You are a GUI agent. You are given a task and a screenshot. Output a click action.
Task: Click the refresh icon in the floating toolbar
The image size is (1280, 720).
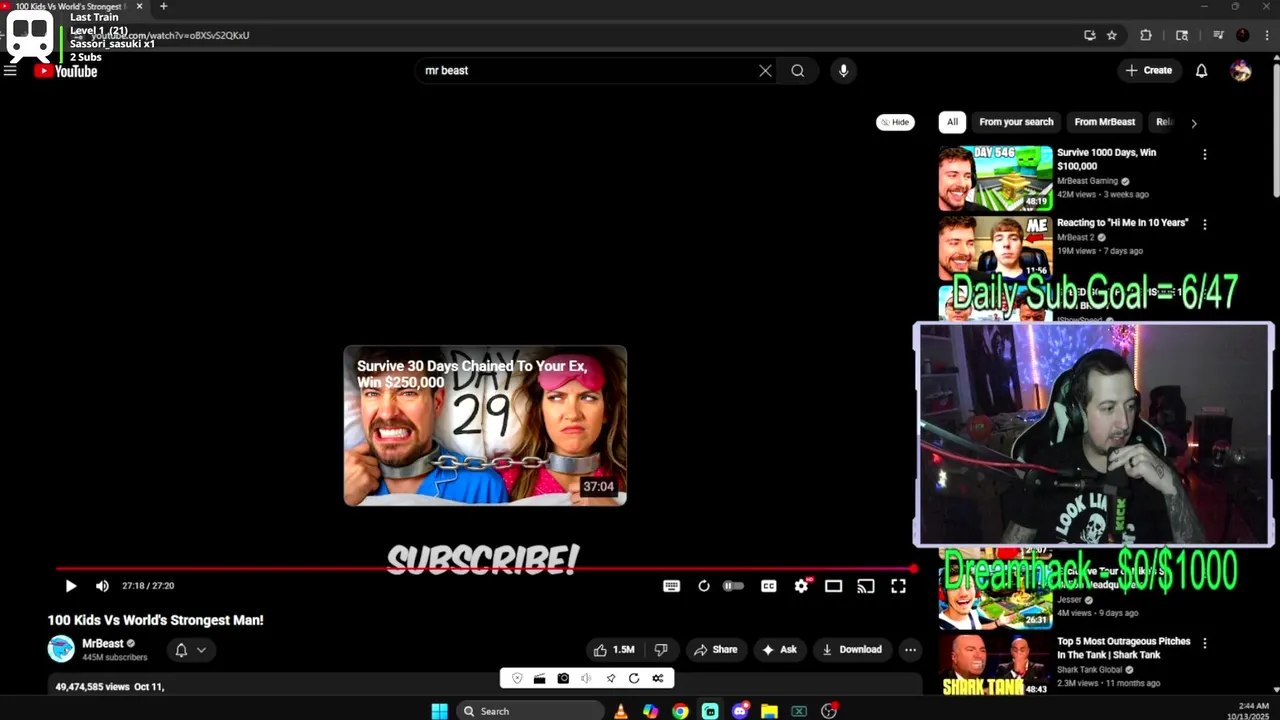point(633,678)
